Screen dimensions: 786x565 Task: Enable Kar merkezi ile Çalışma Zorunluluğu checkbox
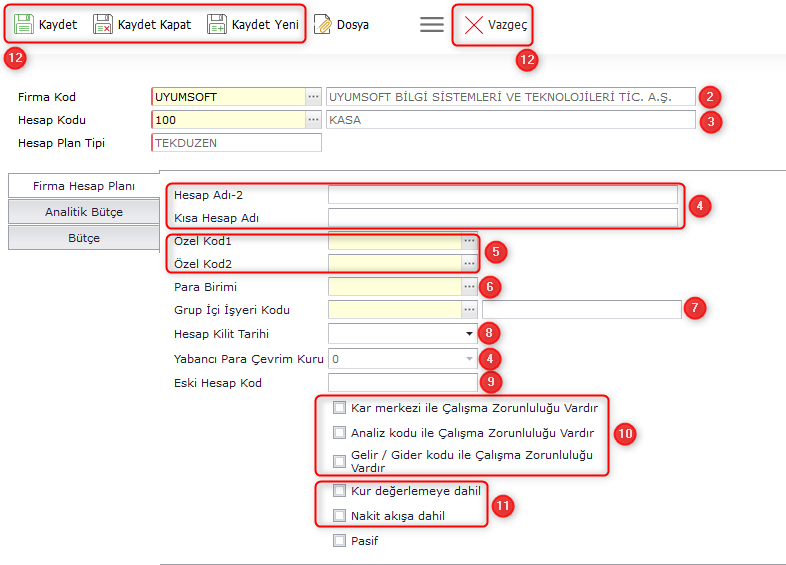pyautogui.click(x=340, y=408)
